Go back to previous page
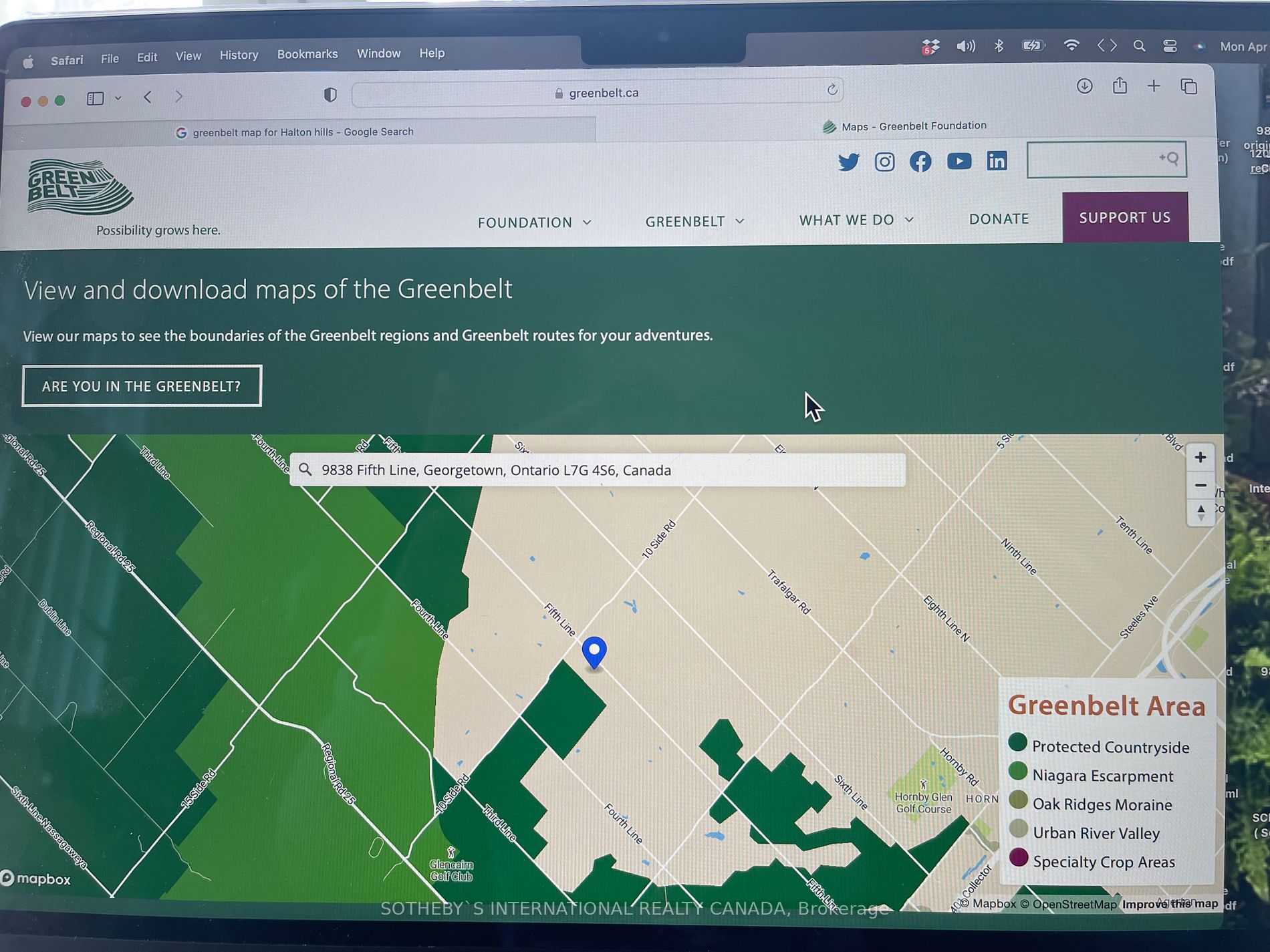This screenshot has height=952, width=1270. 148,98
